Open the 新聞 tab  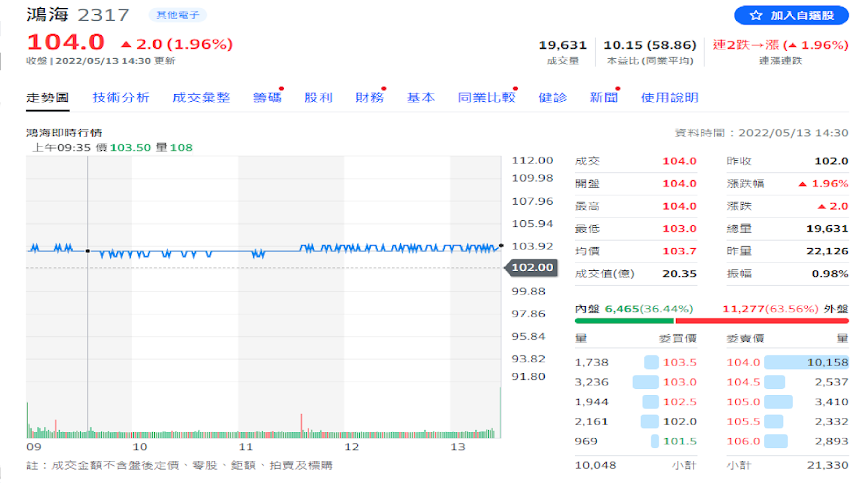604,97
